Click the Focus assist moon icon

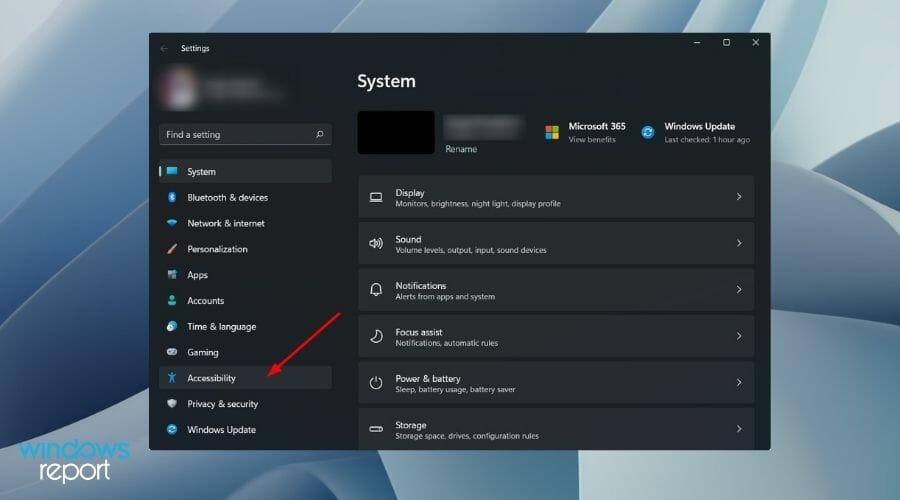click(x=376, y=336)
